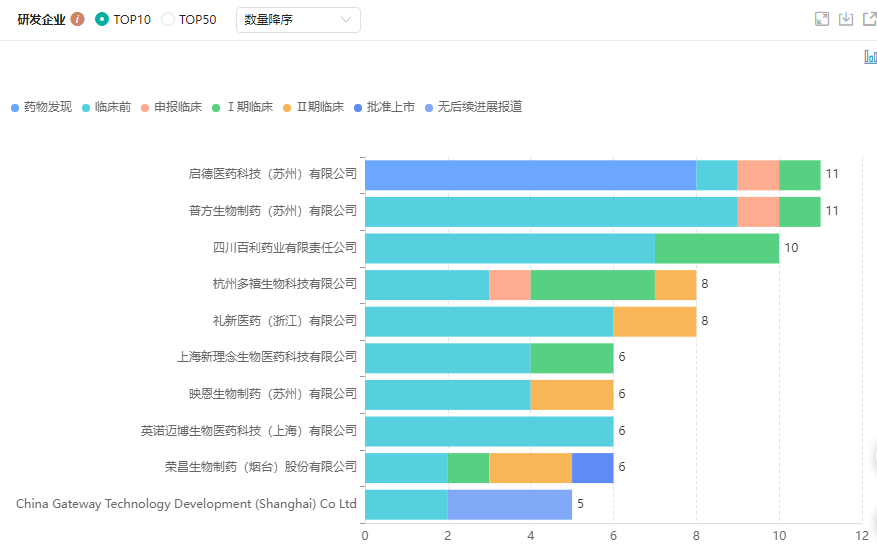Hide the 无后续进展报道 legend series
This screenshot has width=877, height=547.
(x=474, y=107)
